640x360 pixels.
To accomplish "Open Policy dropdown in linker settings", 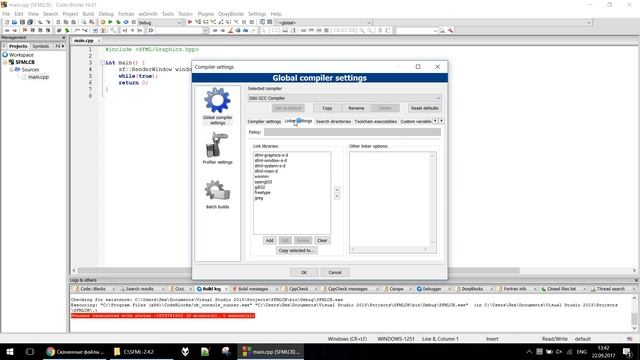I will coord(352,132).
